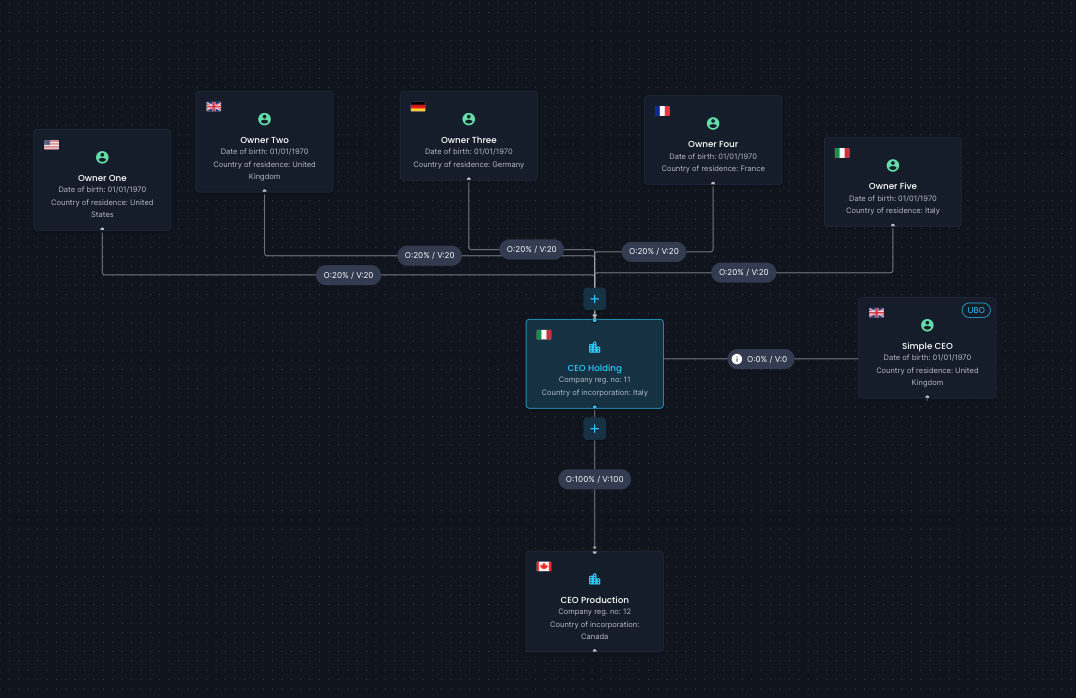The width and height of the screenshot is (1076, 698).
Task: Click the plus button above CEO Holding
Action: pyautogui.click(x=594, y=299)
